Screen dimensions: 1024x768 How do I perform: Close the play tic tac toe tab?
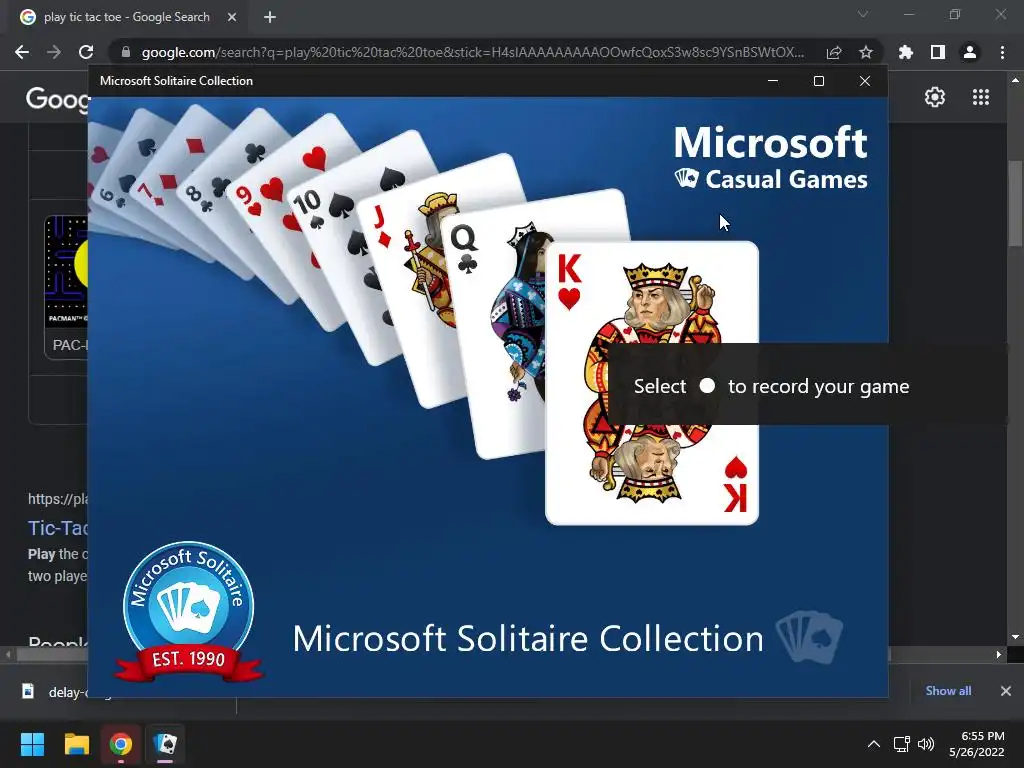[232, 17]
